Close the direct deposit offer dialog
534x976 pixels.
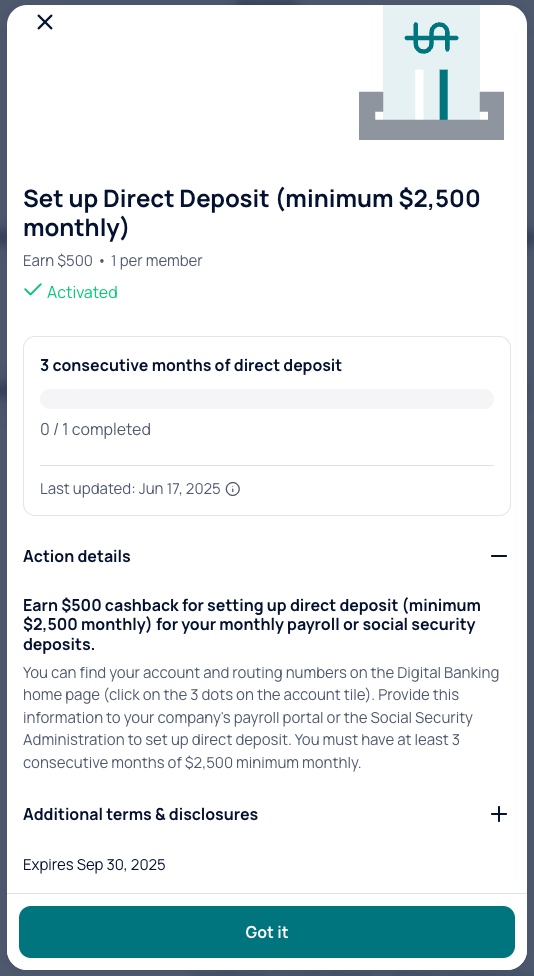[x=45, y=22]
